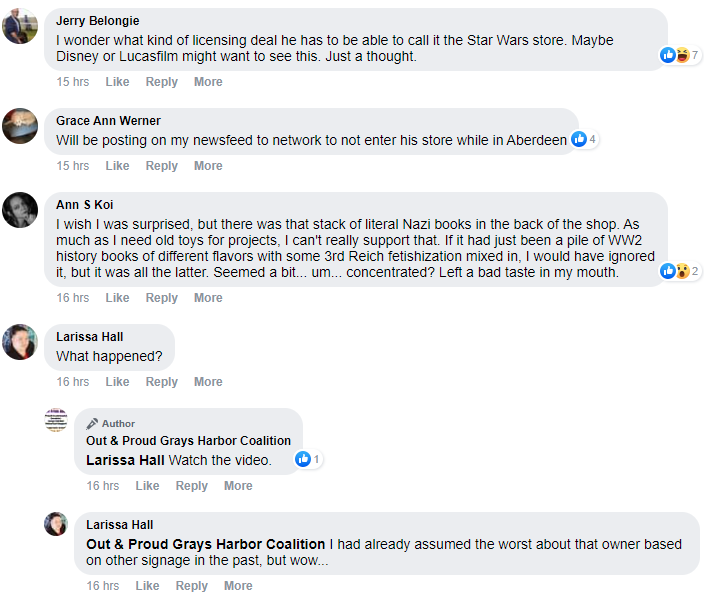Open the 16 hrs timestamp on Ann S Koi's comment
Image resolution: width=704 pixels, height=604 pixels.
73,298
